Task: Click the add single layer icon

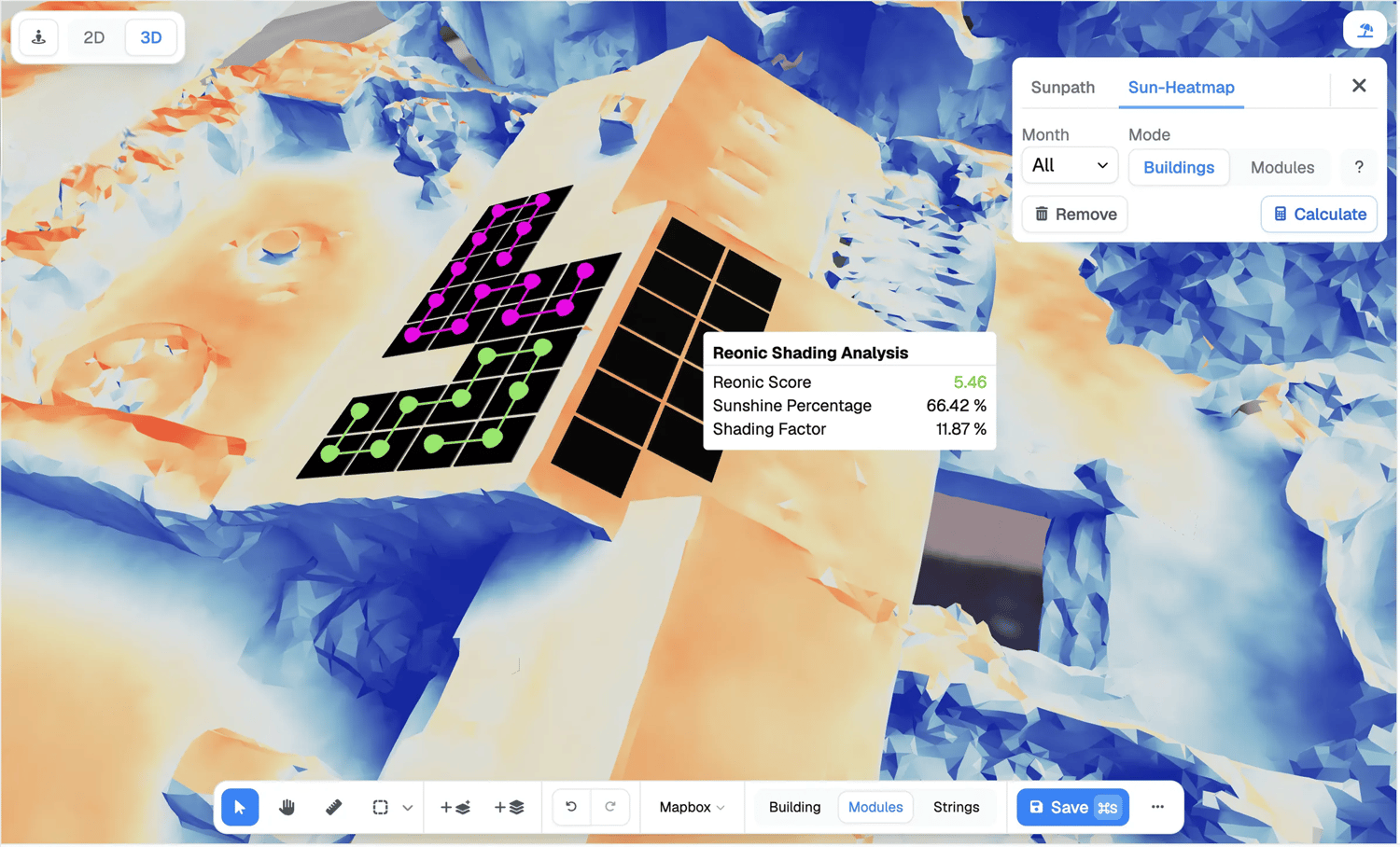Action: pos(455,807)
